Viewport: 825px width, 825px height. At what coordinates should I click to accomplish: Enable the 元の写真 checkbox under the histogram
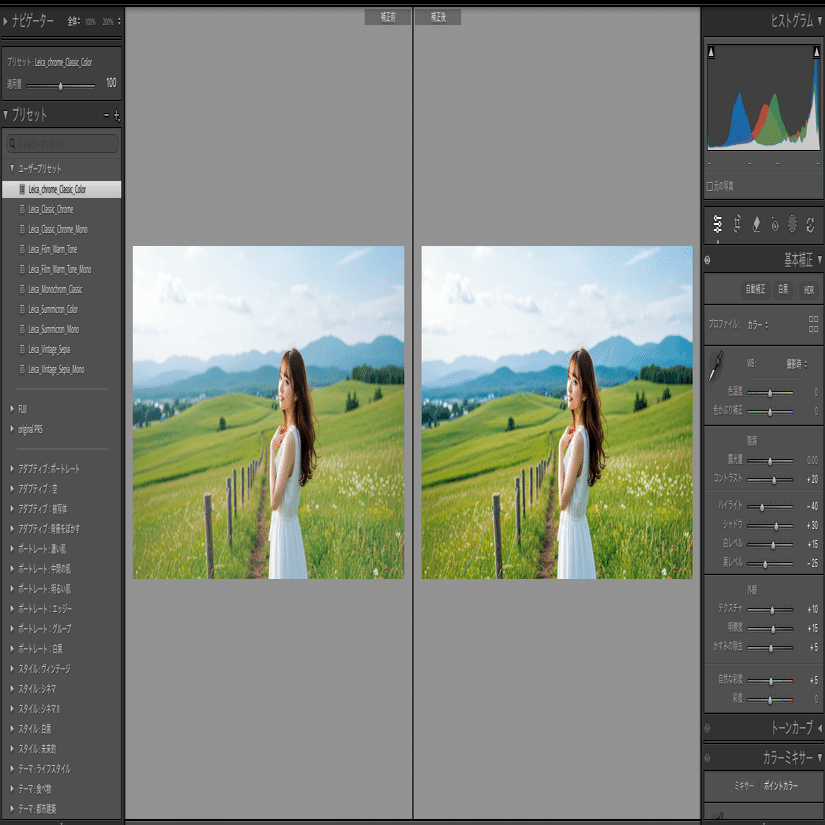click(710, 186)
